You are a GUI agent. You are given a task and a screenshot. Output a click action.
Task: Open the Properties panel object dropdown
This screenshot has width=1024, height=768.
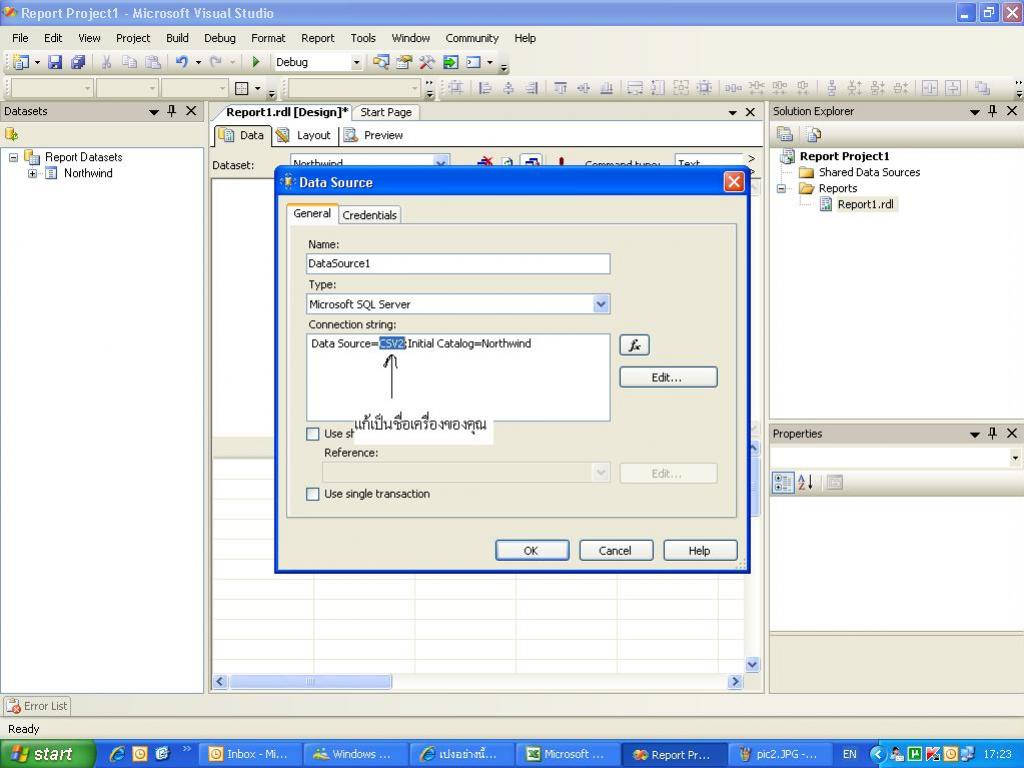coord(1015,458)
